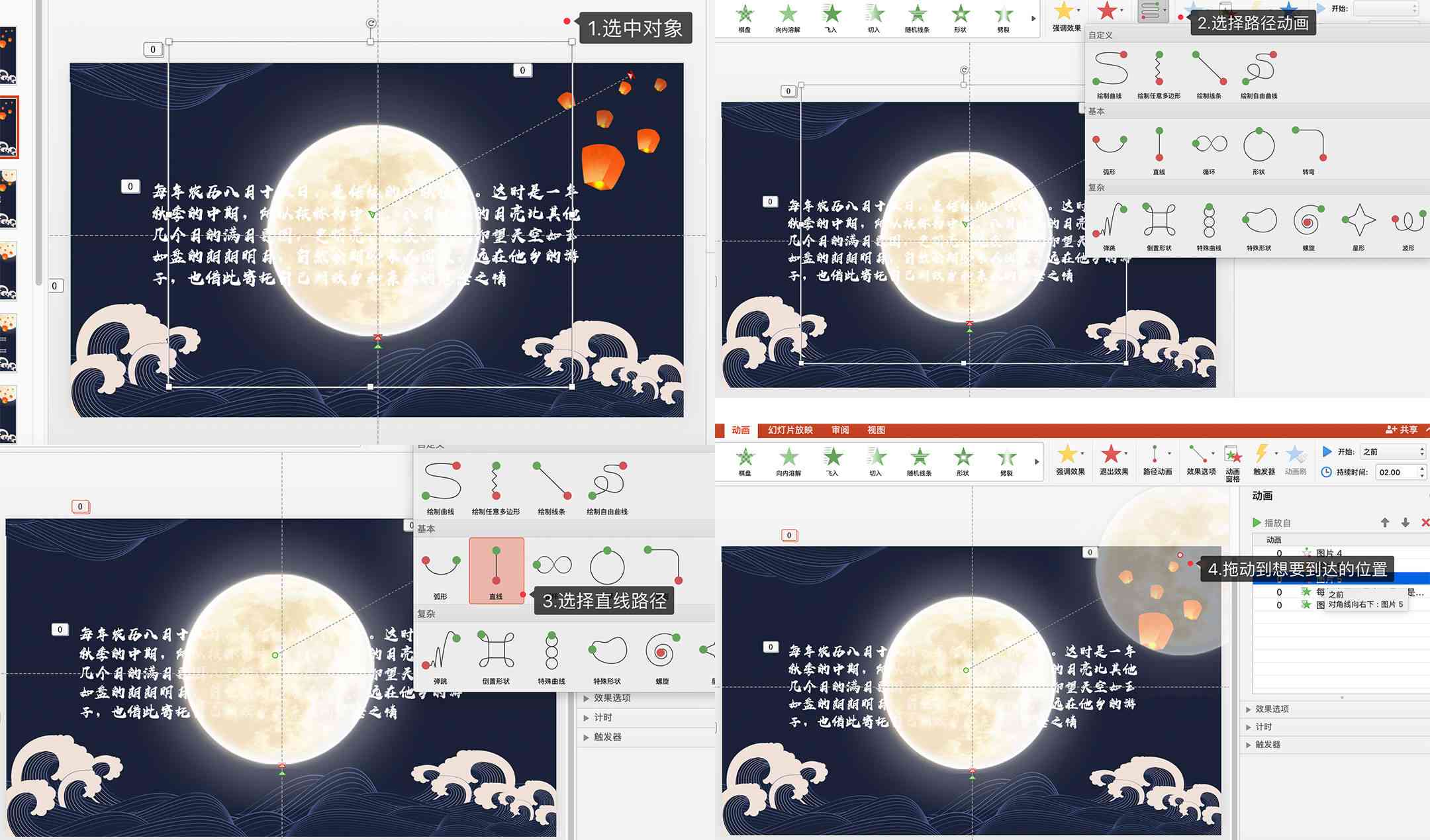Select the animation row starting with 每
Screen dimensions: 1430x840
(1341, 592)
